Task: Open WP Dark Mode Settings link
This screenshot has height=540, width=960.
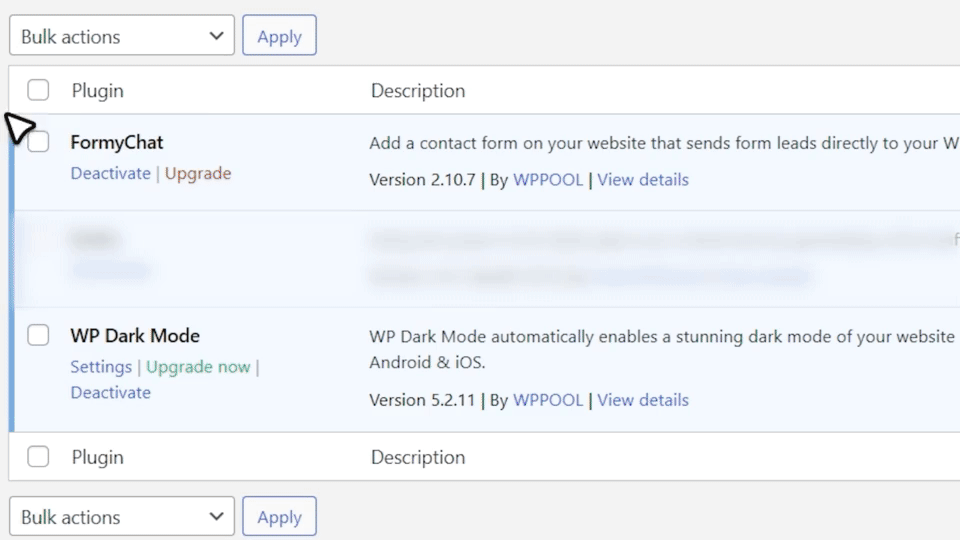Action: 101,367
